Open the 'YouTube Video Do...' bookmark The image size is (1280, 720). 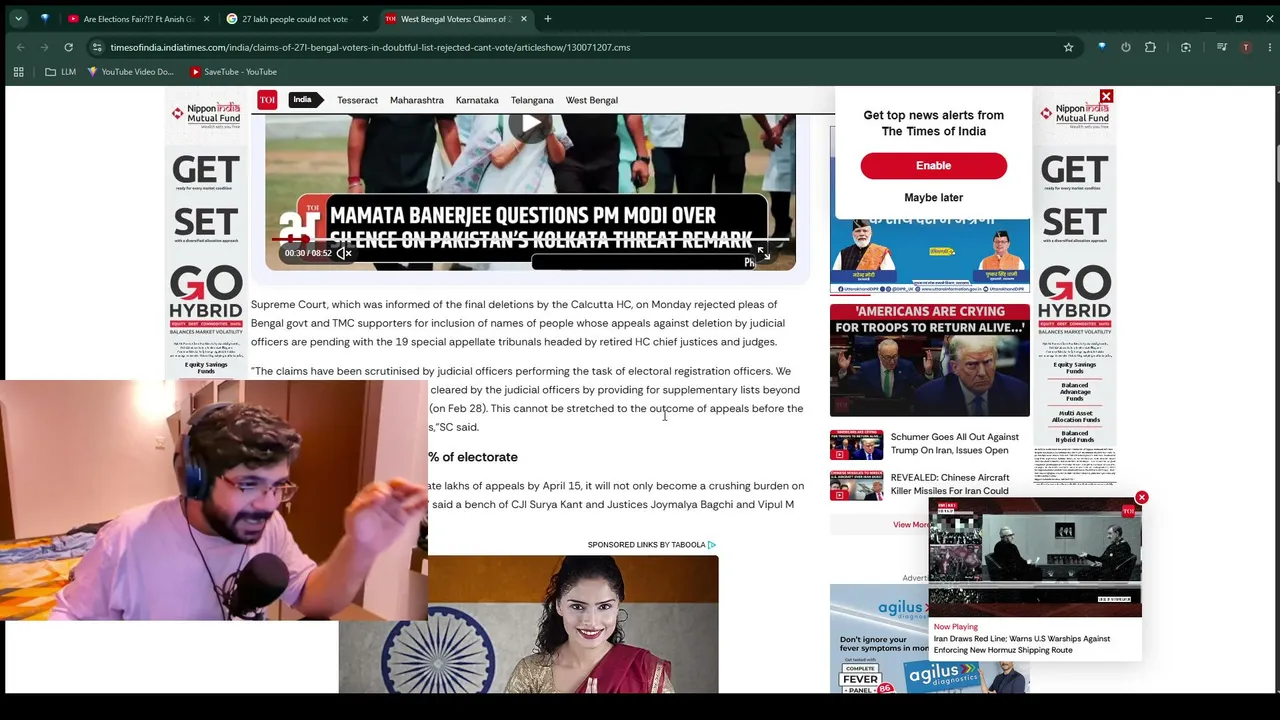(x=130, y=72)
